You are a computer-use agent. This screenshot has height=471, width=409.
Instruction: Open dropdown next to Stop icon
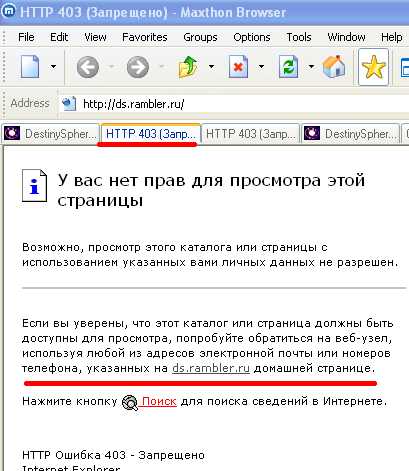(262, 67)
